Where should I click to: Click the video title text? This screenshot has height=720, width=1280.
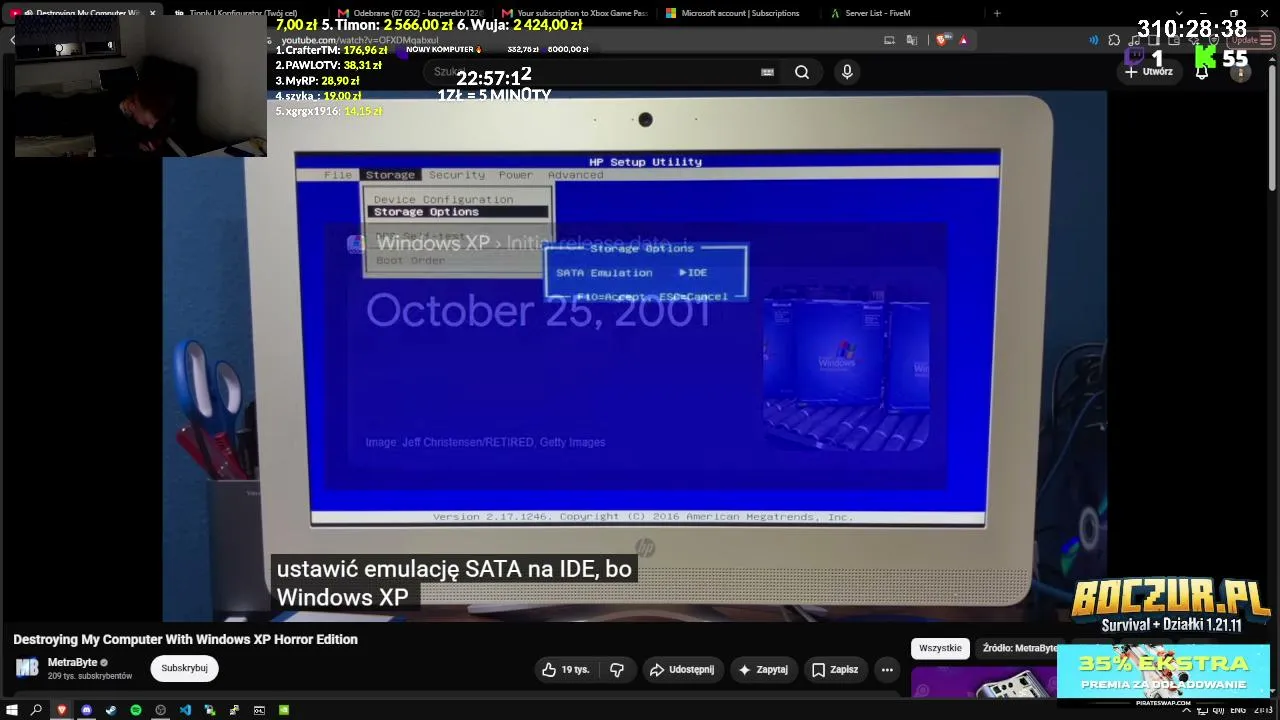185,640
